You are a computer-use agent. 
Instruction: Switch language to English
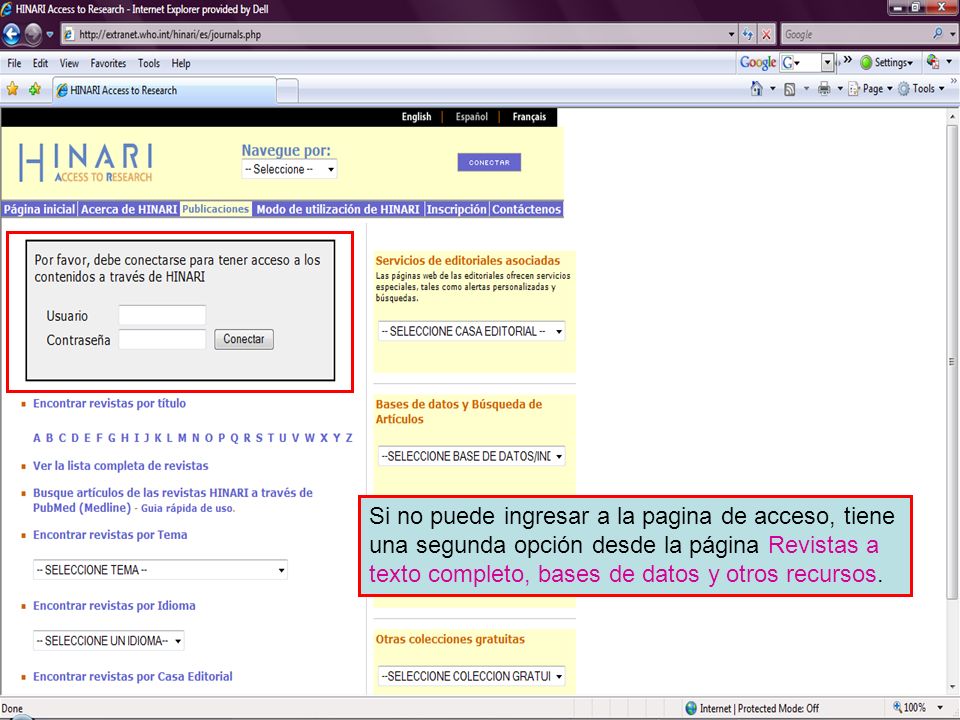click(416, 116)
